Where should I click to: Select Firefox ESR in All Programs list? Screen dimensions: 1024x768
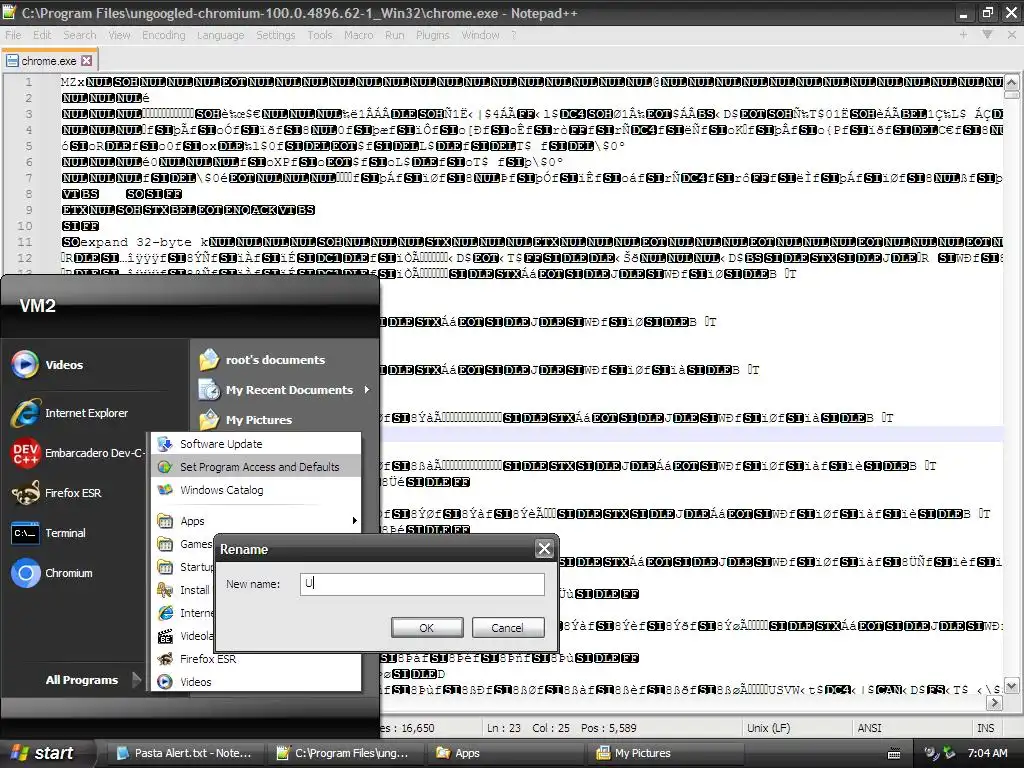click(x=256, y=658)
